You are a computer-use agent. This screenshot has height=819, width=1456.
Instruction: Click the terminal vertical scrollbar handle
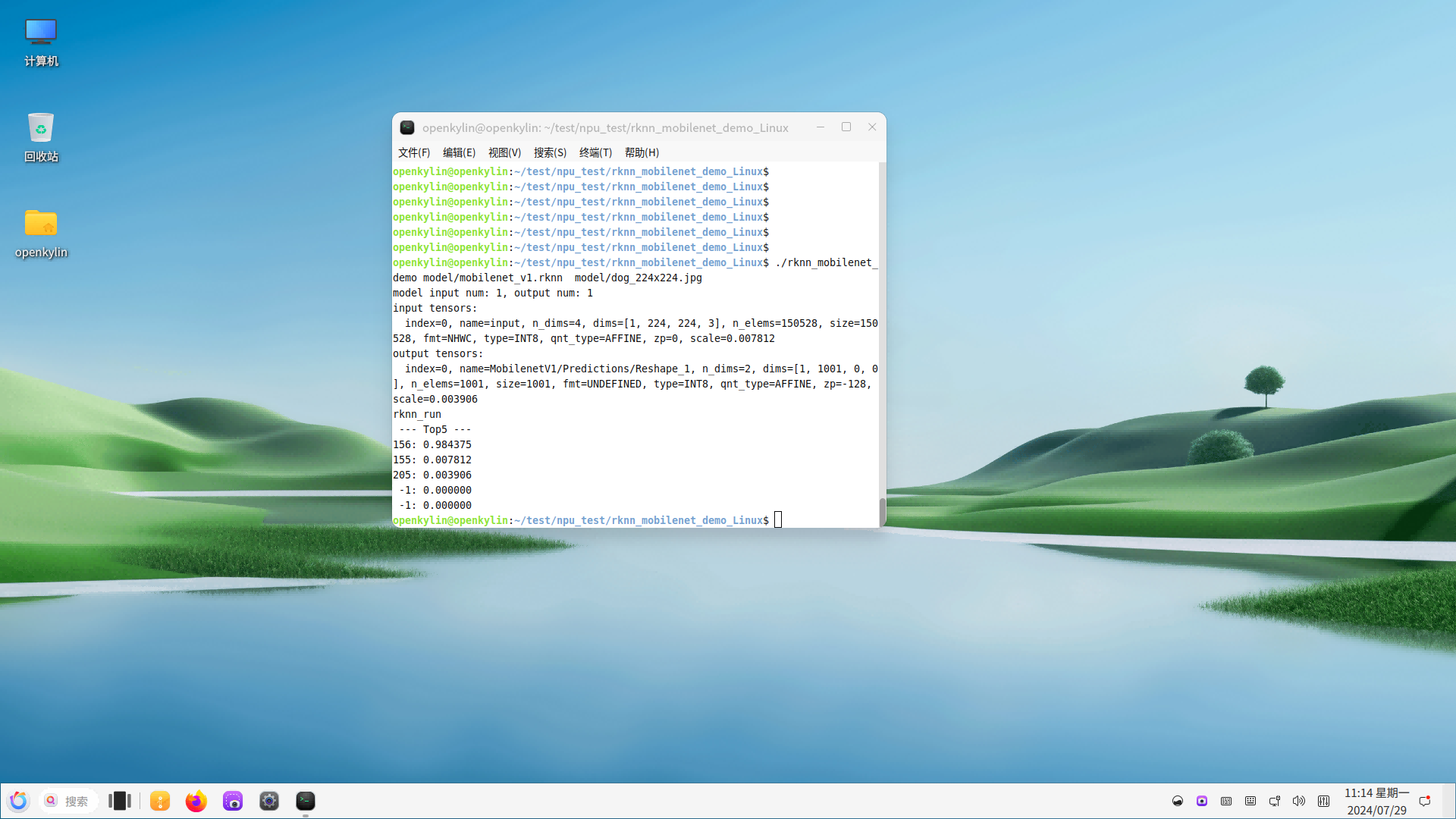pos(882,512)
